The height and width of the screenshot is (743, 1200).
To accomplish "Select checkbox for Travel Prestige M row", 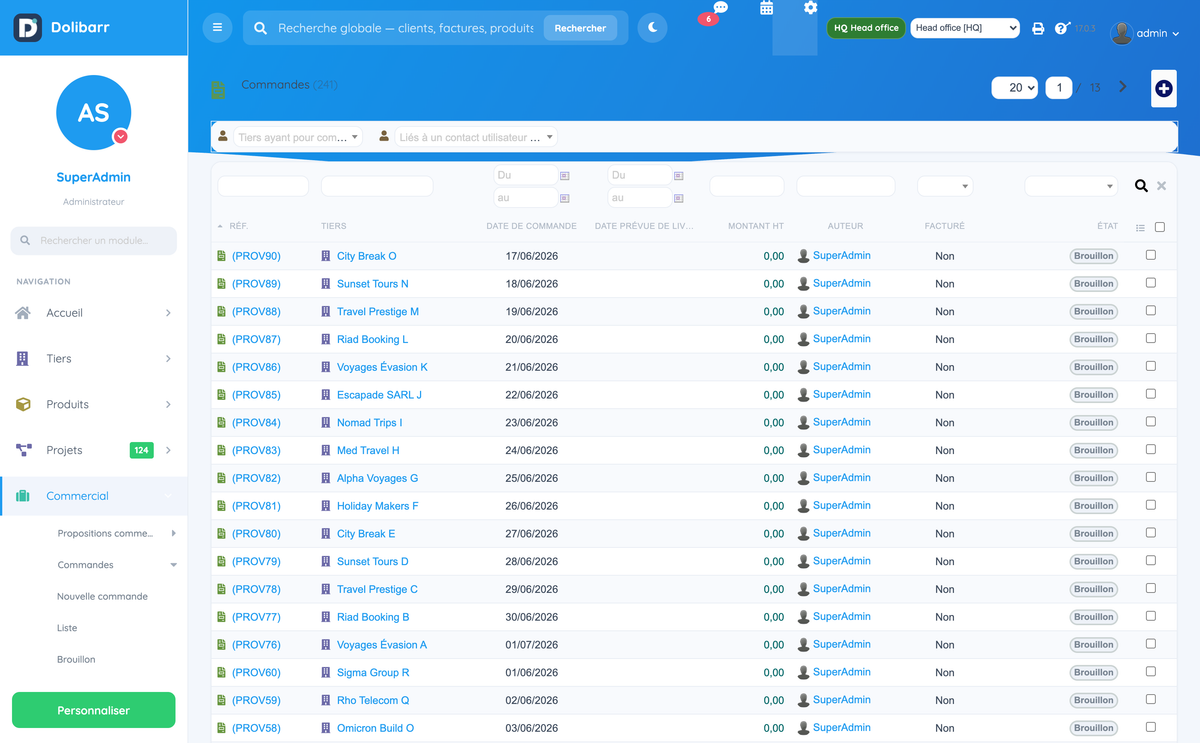I will click(x=1151, y=311).
